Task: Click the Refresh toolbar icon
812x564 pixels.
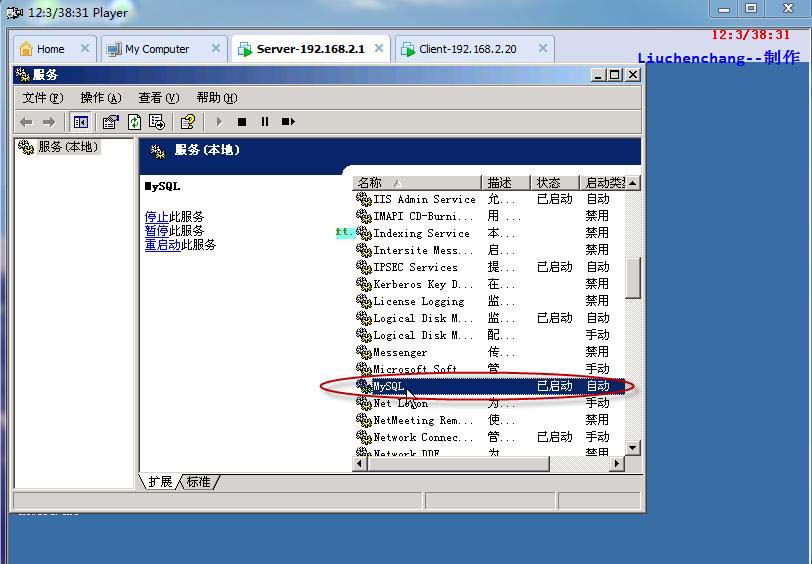Action: (135, 122)
